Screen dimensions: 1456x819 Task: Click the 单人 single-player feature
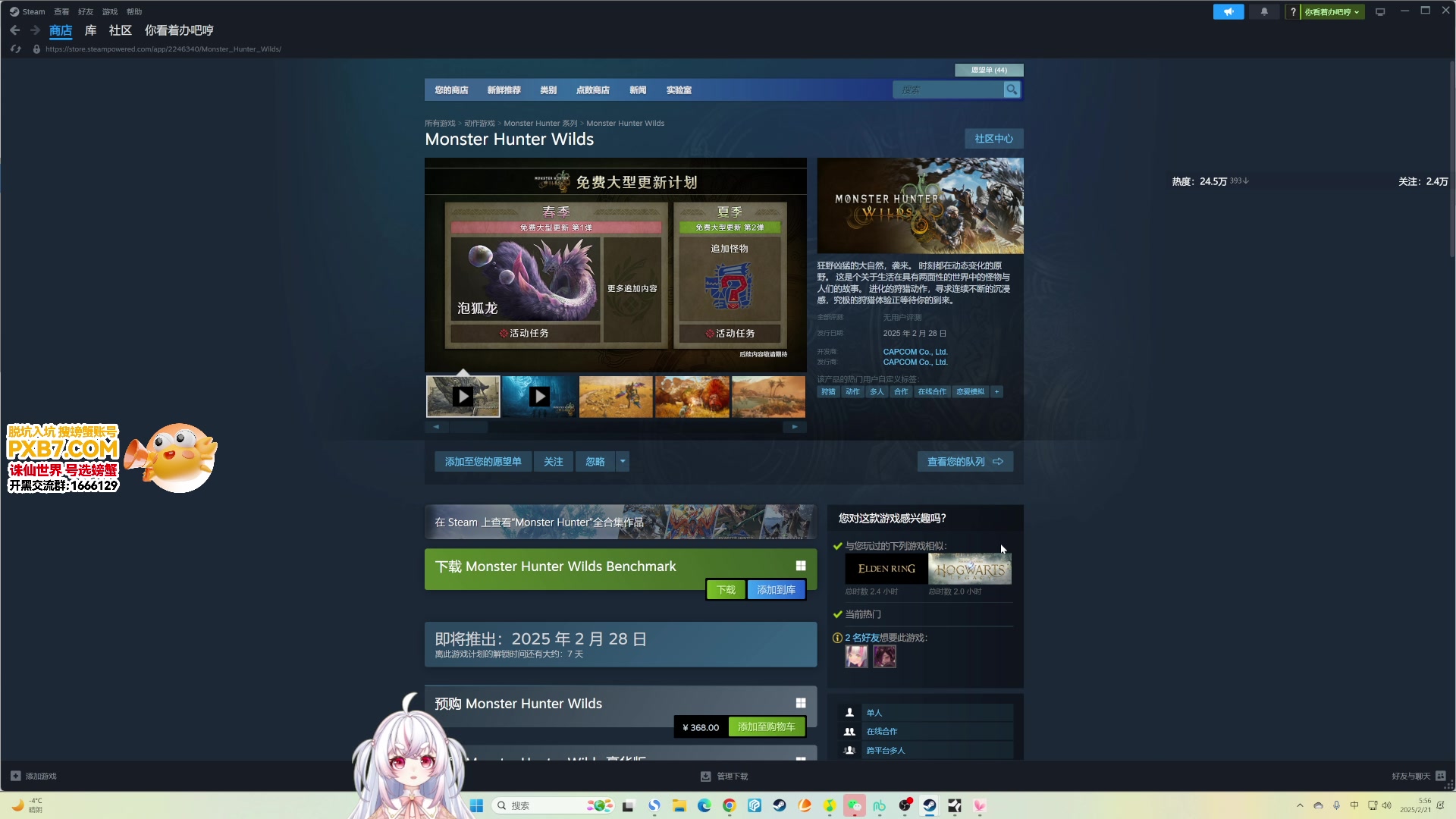(925, 713)
